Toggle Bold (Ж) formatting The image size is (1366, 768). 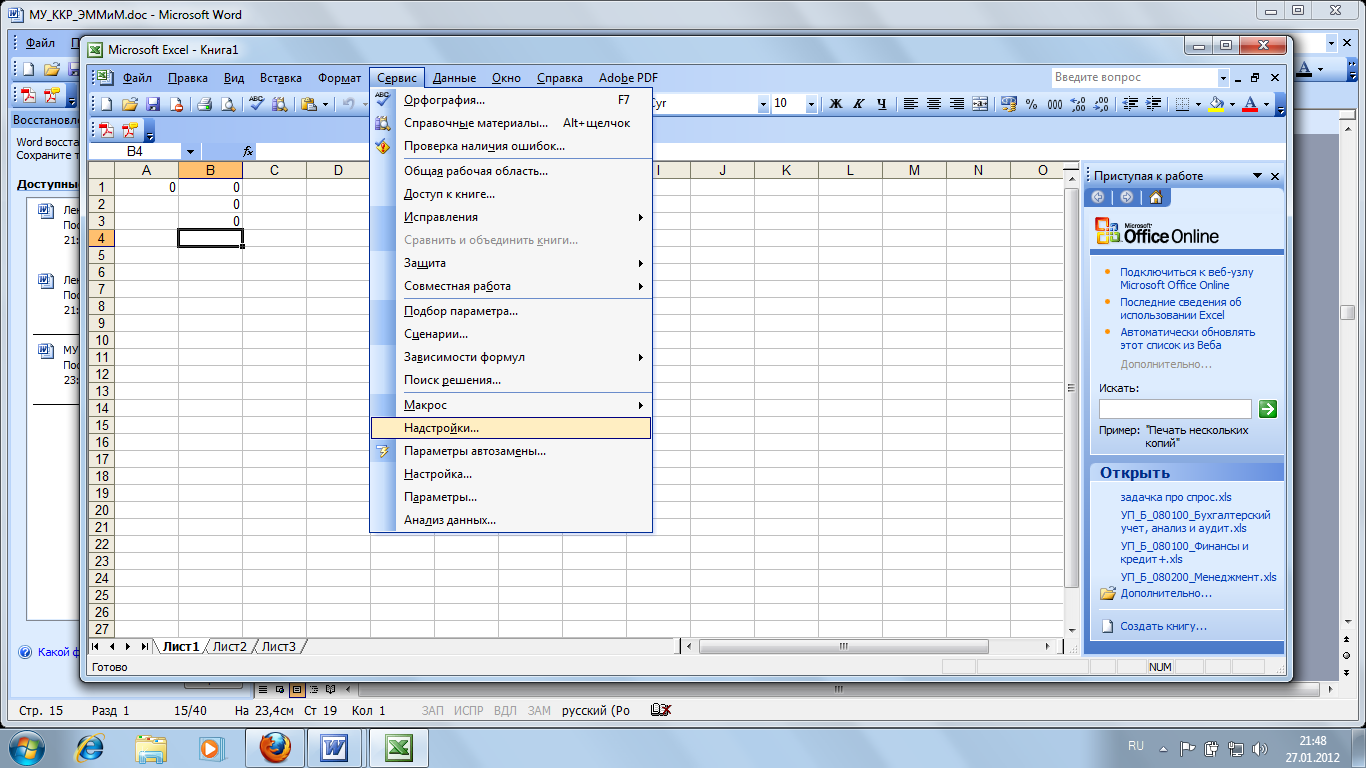836,104
